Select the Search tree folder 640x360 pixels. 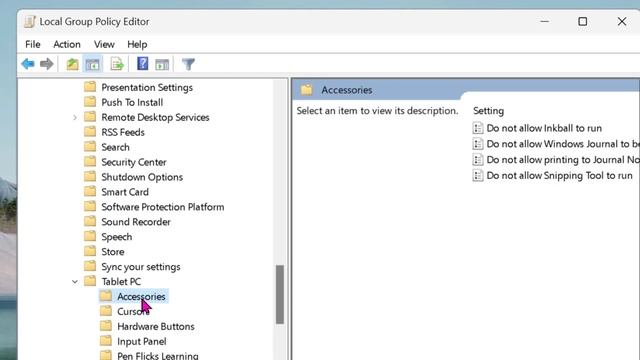click(x=116, y=147)
